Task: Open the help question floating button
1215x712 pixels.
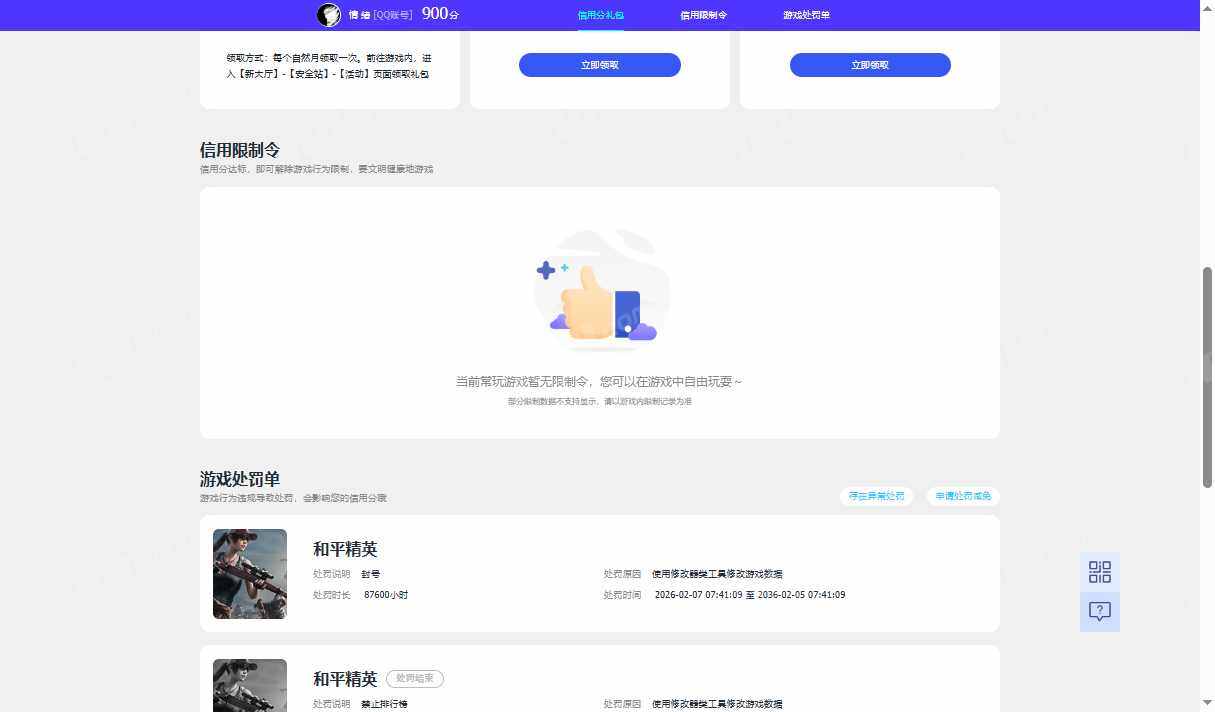Action: point(1100,611)
